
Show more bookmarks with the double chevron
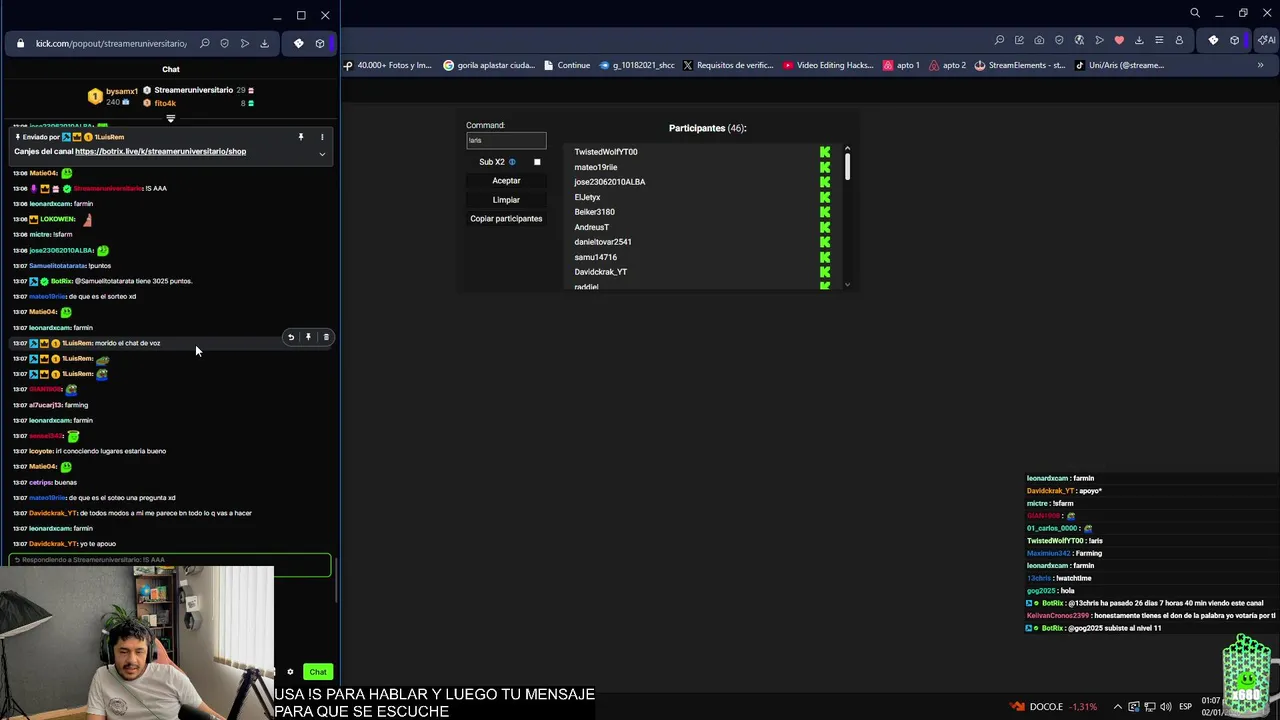click(x=1260, y=65)
